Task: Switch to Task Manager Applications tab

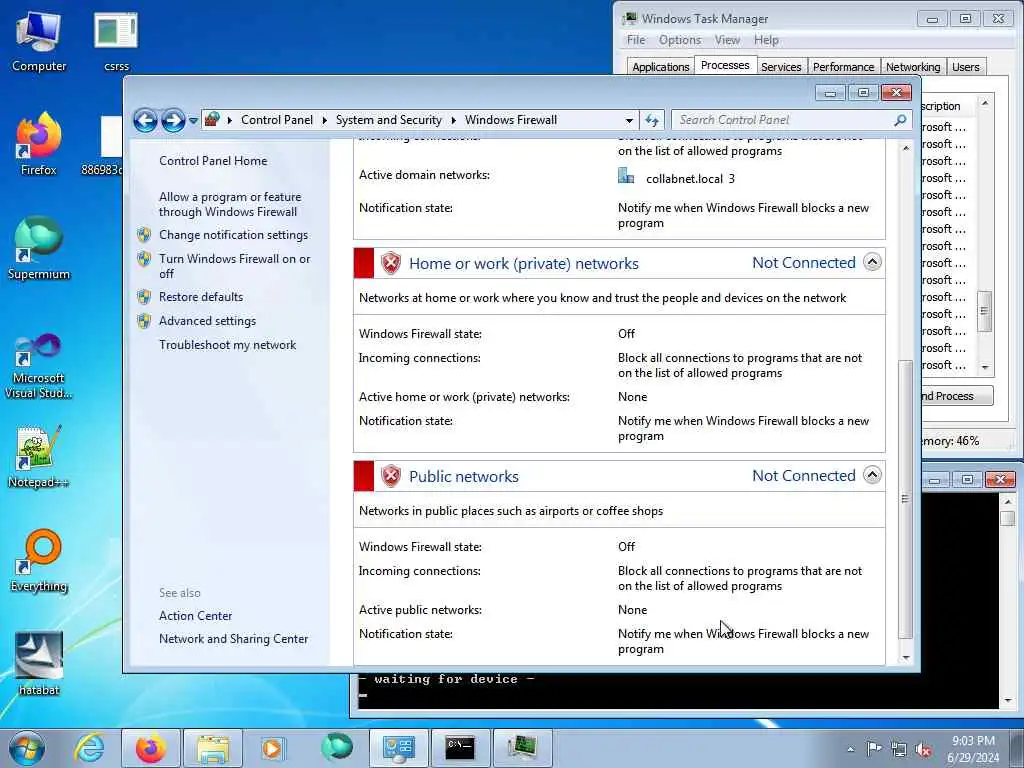Action: coord(660,67)
